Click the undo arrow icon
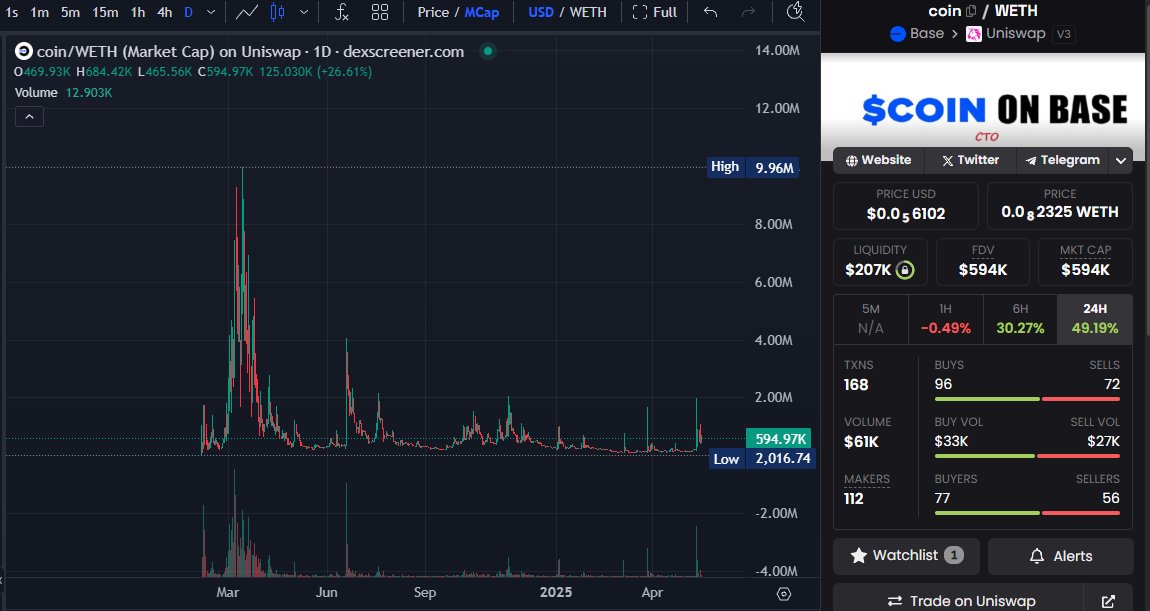 [x=710, y=12]
